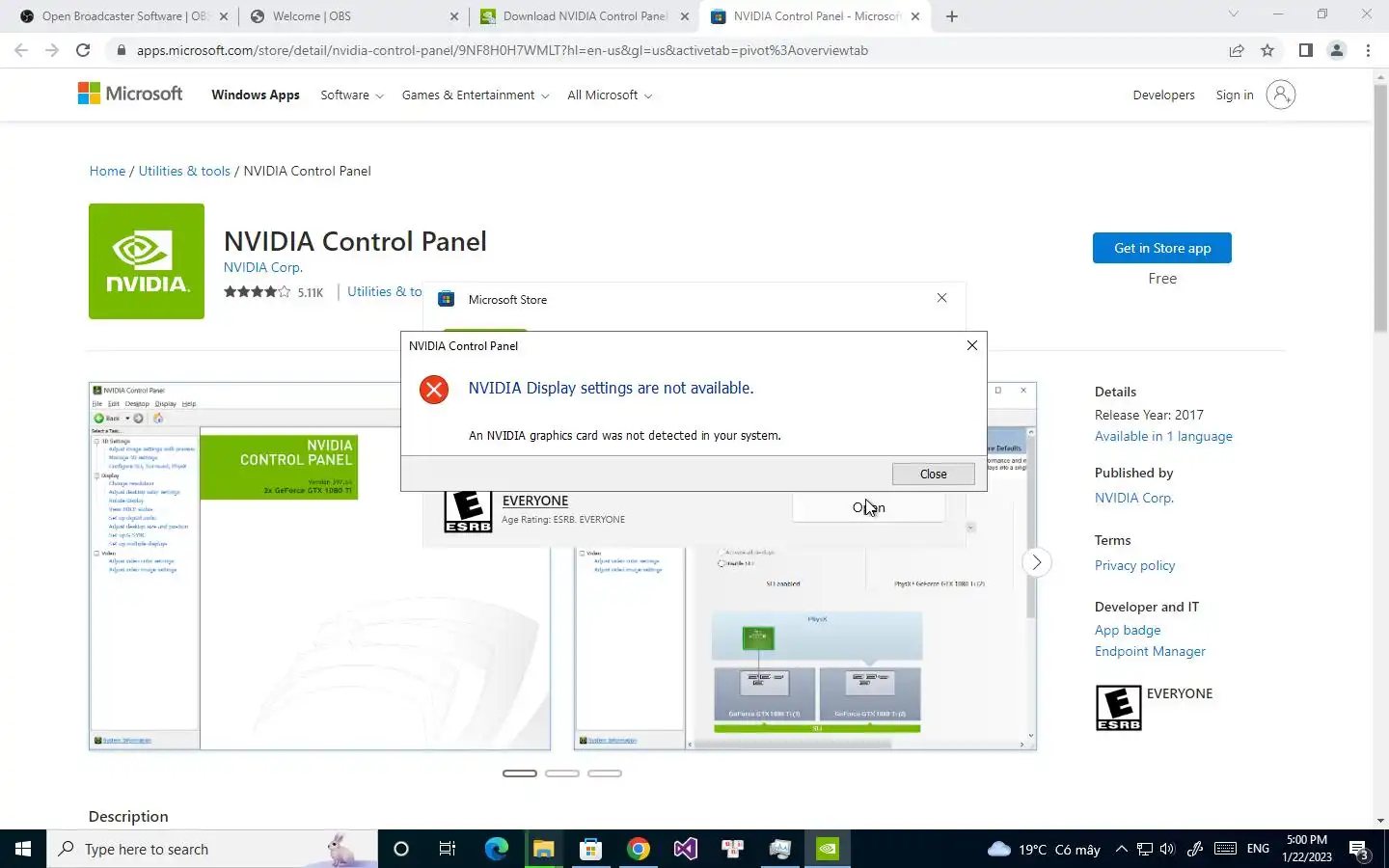Open Microsoft Store from taskbar

pos(590,849)
